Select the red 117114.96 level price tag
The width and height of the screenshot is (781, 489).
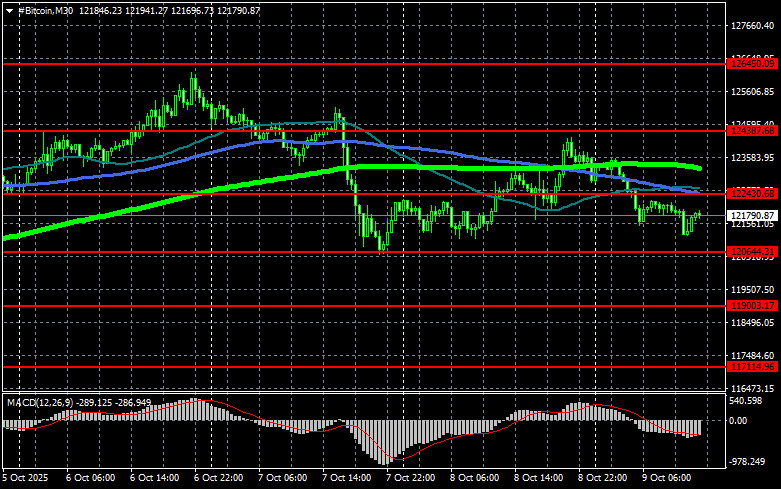click(752, 367)
